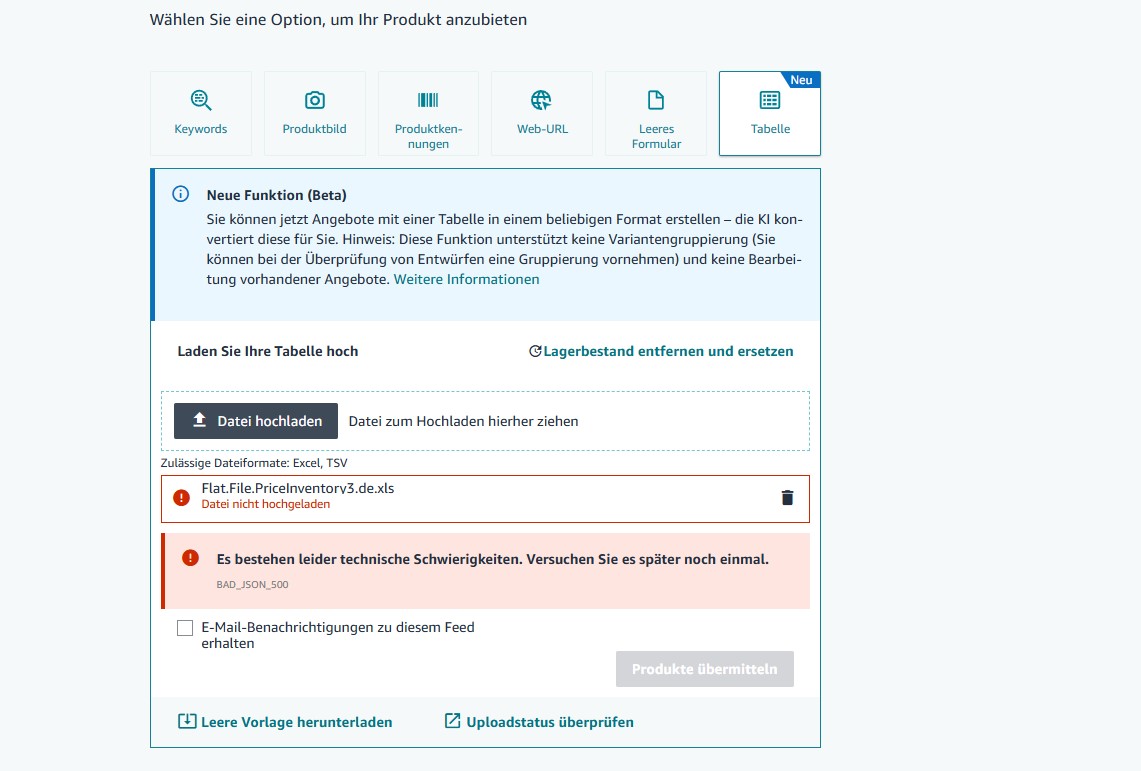Choose the Produktbild camera icon
Screen dimensions: 1141x771
(314, 100)
